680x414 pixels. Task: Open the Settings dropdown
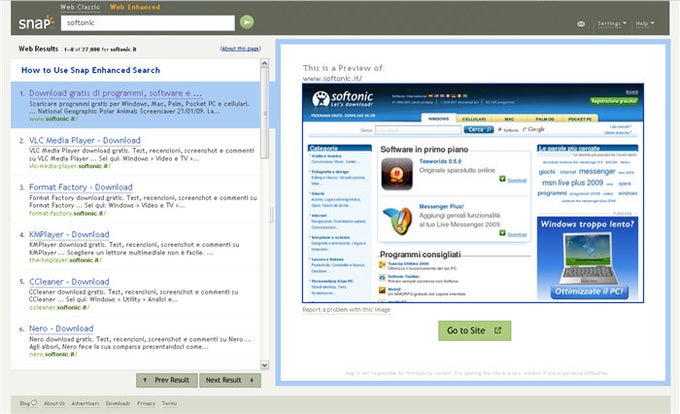click(x=611, y=23)
